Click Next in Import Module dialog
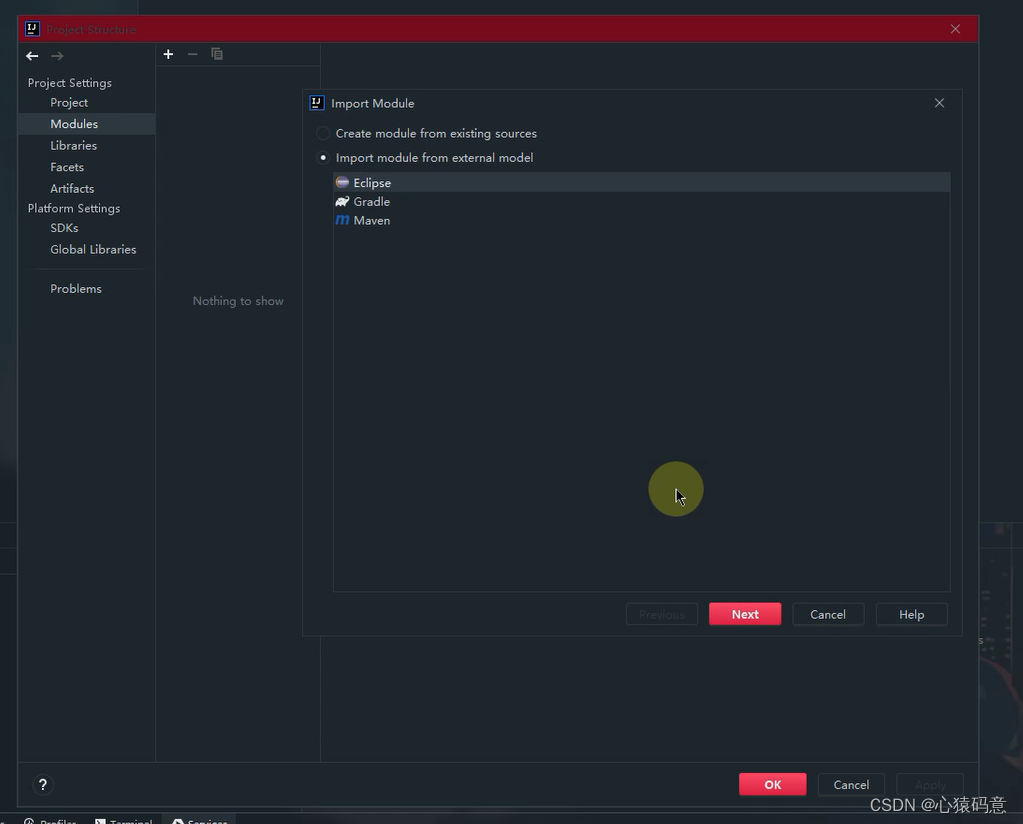1023x824 pixels. pos(745,614)
